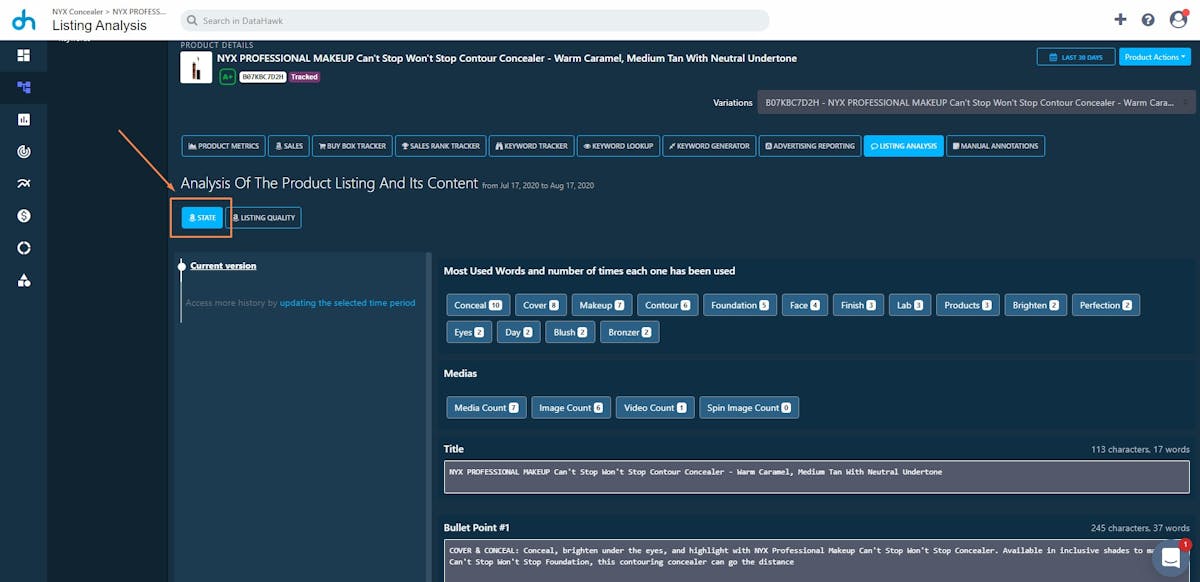1200x582 pixels.
Task: Open the Keyword Lookup tab
Action: click(618, 146)
